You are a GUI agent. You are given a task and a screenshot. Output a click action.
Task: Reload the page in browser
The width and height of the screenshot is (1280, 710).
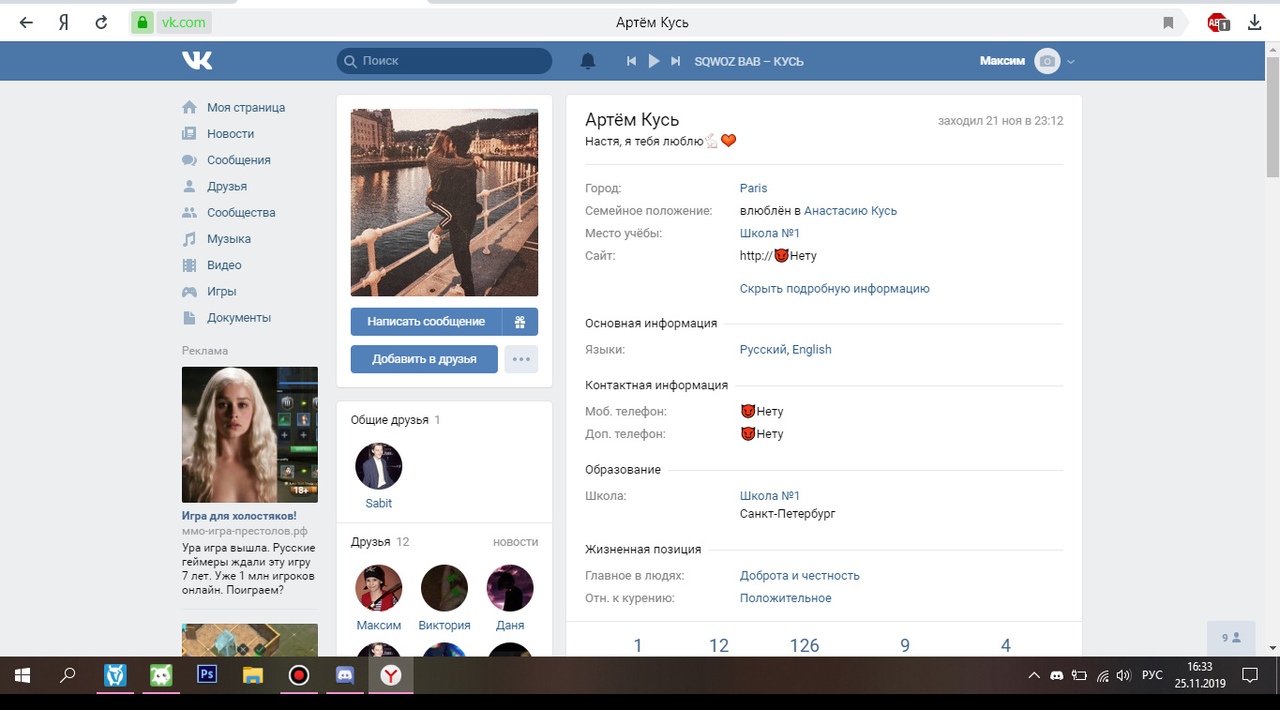101,22
